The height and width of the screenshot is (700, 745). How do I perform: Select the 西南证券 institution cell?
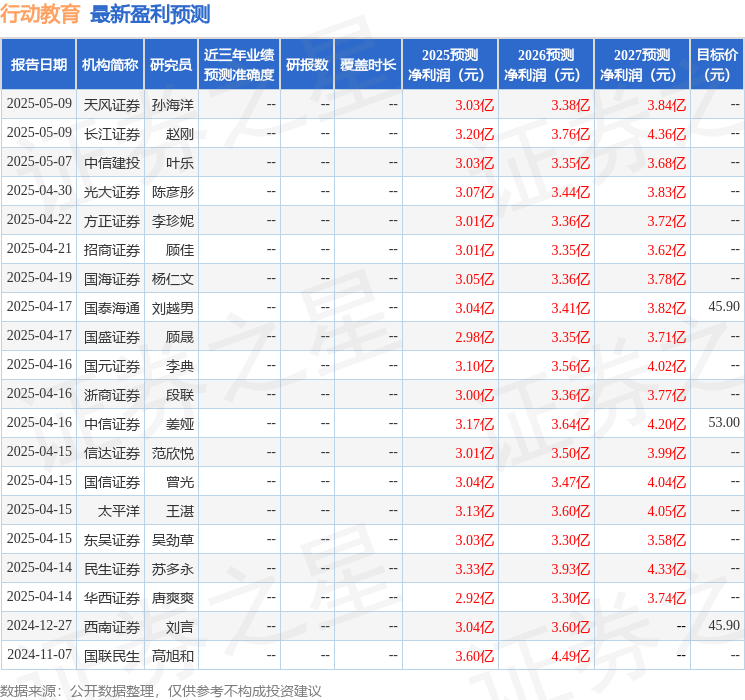pyautogui.click(x=112, y=627)
